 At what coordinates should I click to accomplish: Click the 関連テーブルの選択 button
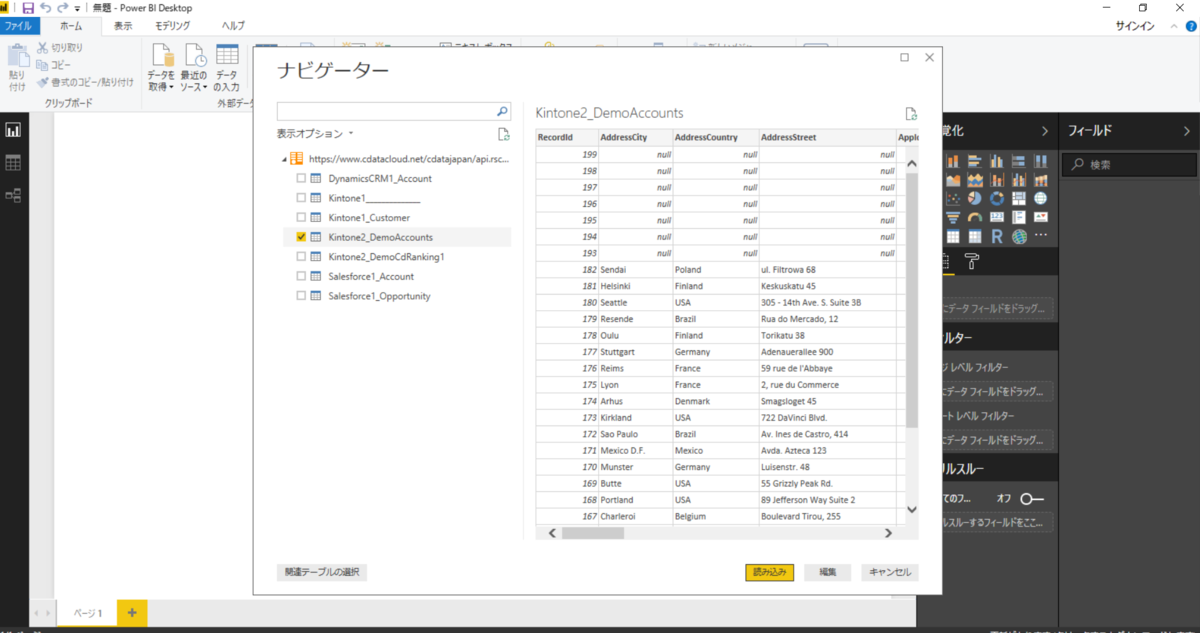point(321,572)
